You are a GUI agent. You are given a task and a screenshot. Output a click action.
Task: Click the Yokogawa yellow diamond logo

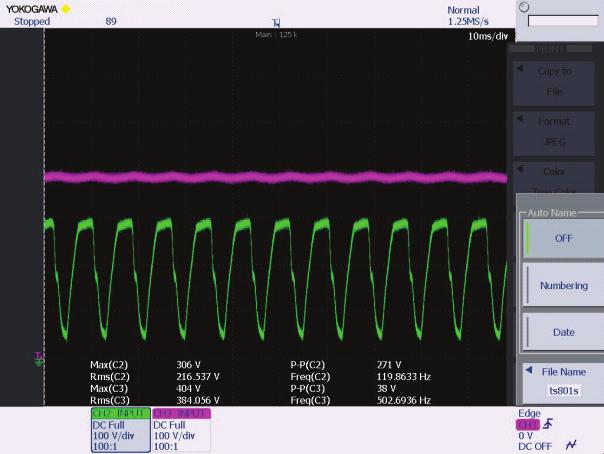point(66,8)
